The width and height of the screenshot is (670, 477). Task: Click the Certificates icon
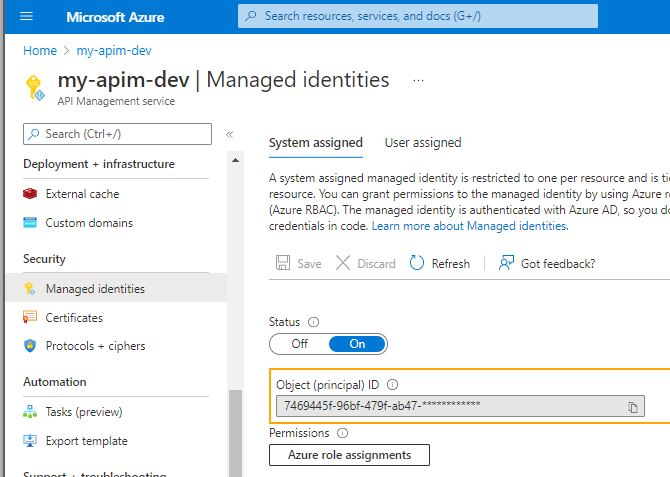tap(30, 317)
